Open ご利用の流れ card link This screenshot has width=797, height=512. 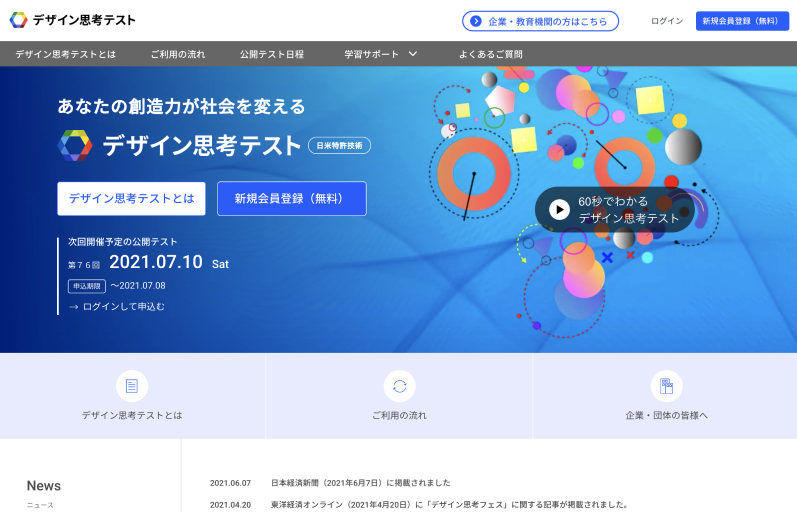click(x=400, y=415)
